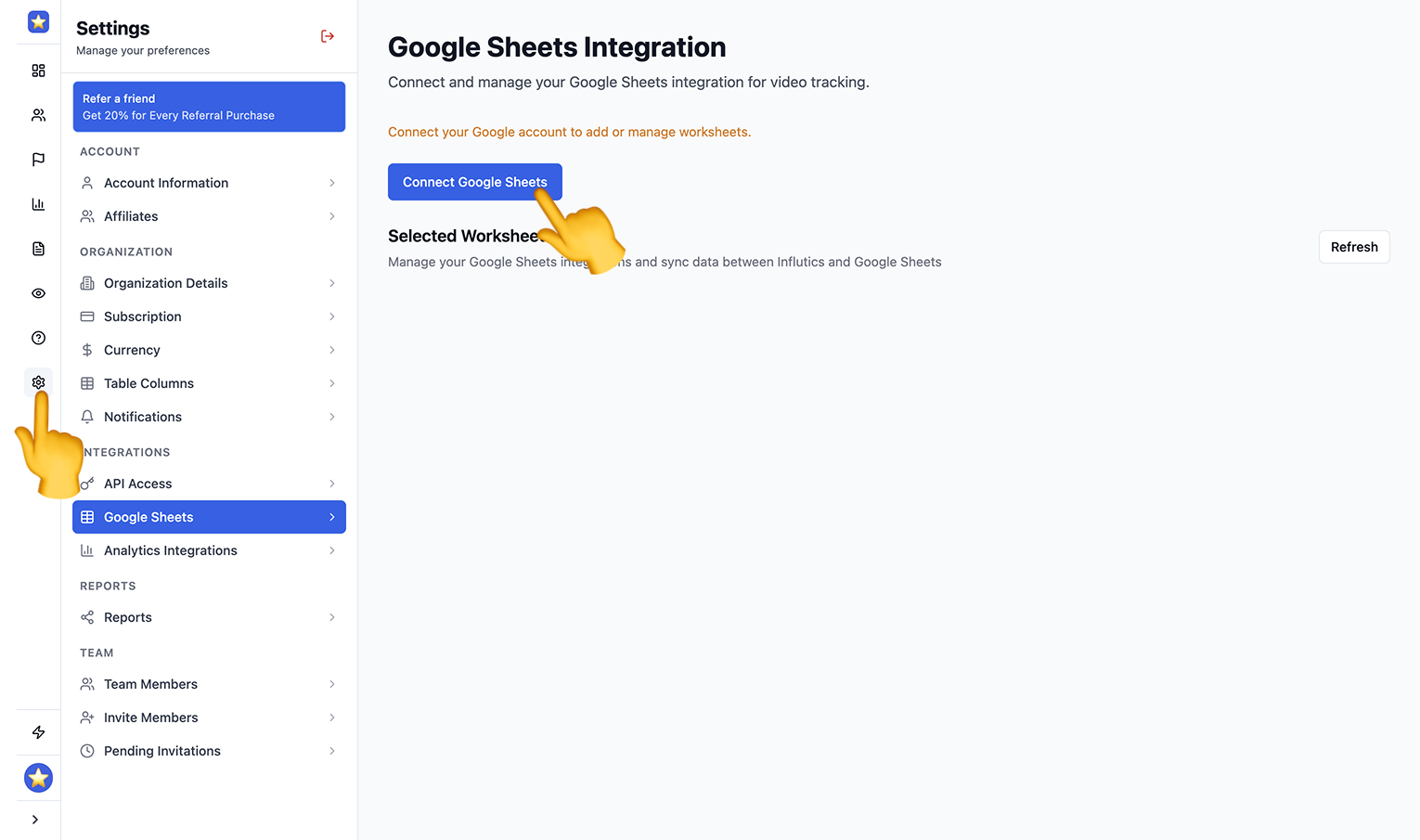Expand Affiliates chevron arrow
Viewport: 1420px width, 840px height.
click(x=332, y=216)
